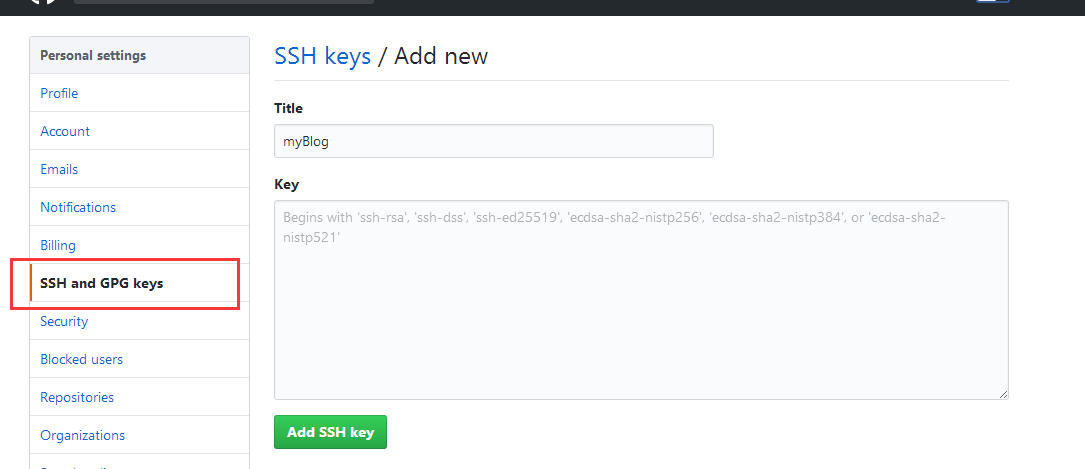Open Security settings

[64, 321]
